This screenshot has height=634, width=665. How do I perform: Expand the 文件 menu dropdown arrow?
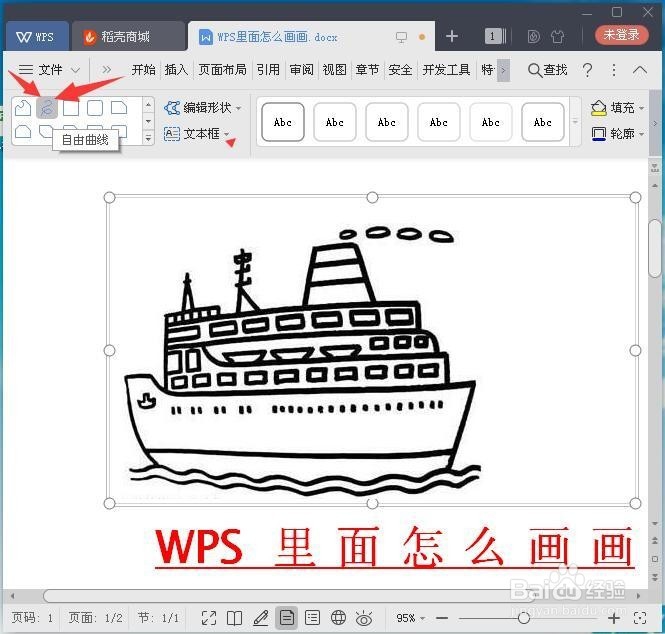pyautogui.click(x=75, y=70)
